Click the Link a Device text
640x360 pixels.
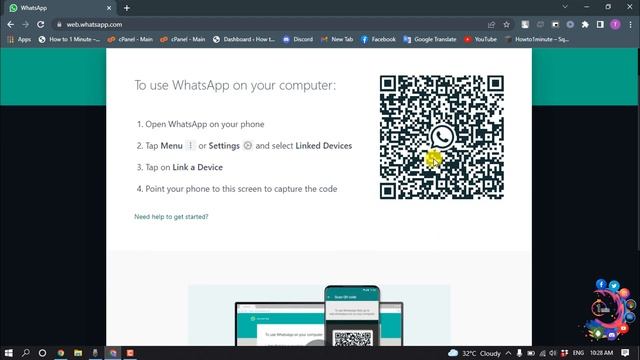(x=198, y=167)
